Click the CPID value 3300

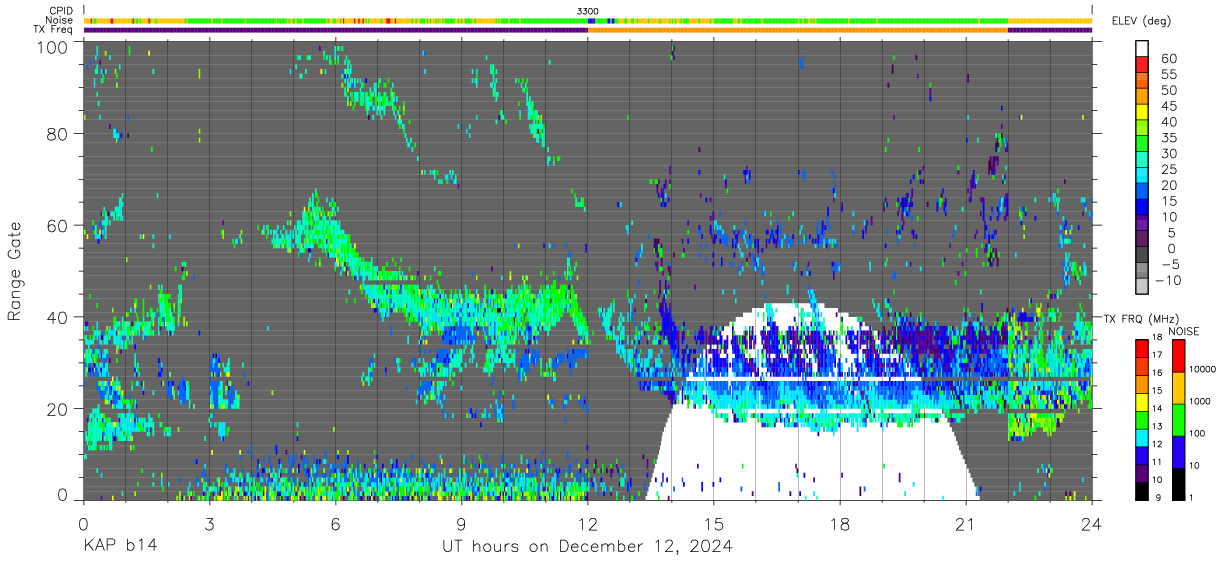[x=588, y=11]
